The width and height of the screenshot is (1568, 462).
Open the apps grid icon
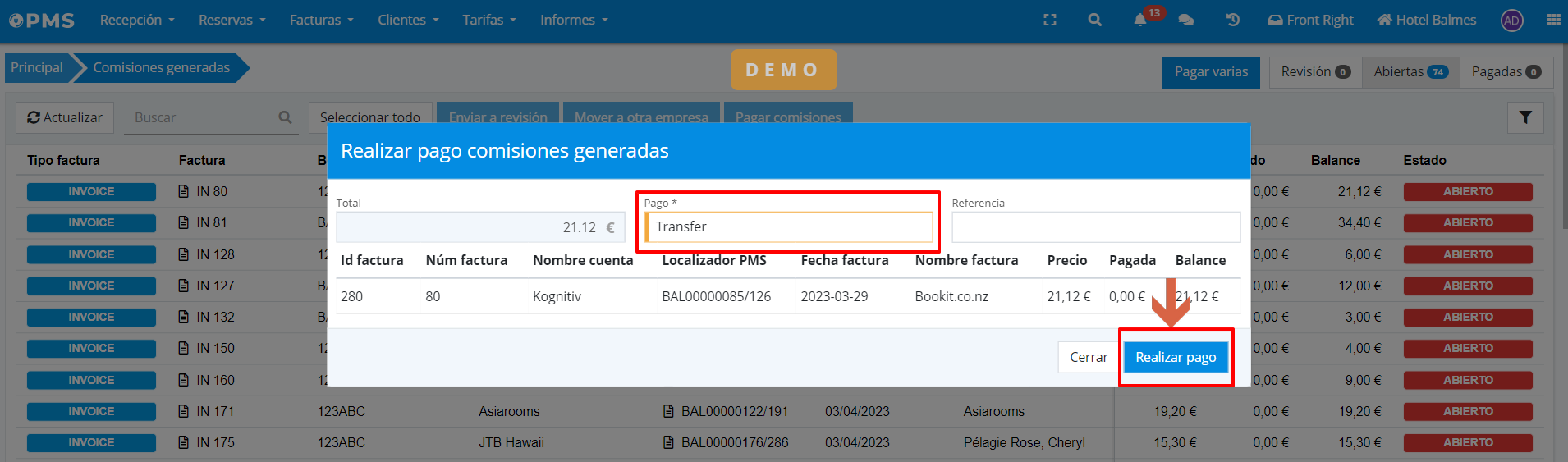pyautogui.click(x=1553, y=20)
